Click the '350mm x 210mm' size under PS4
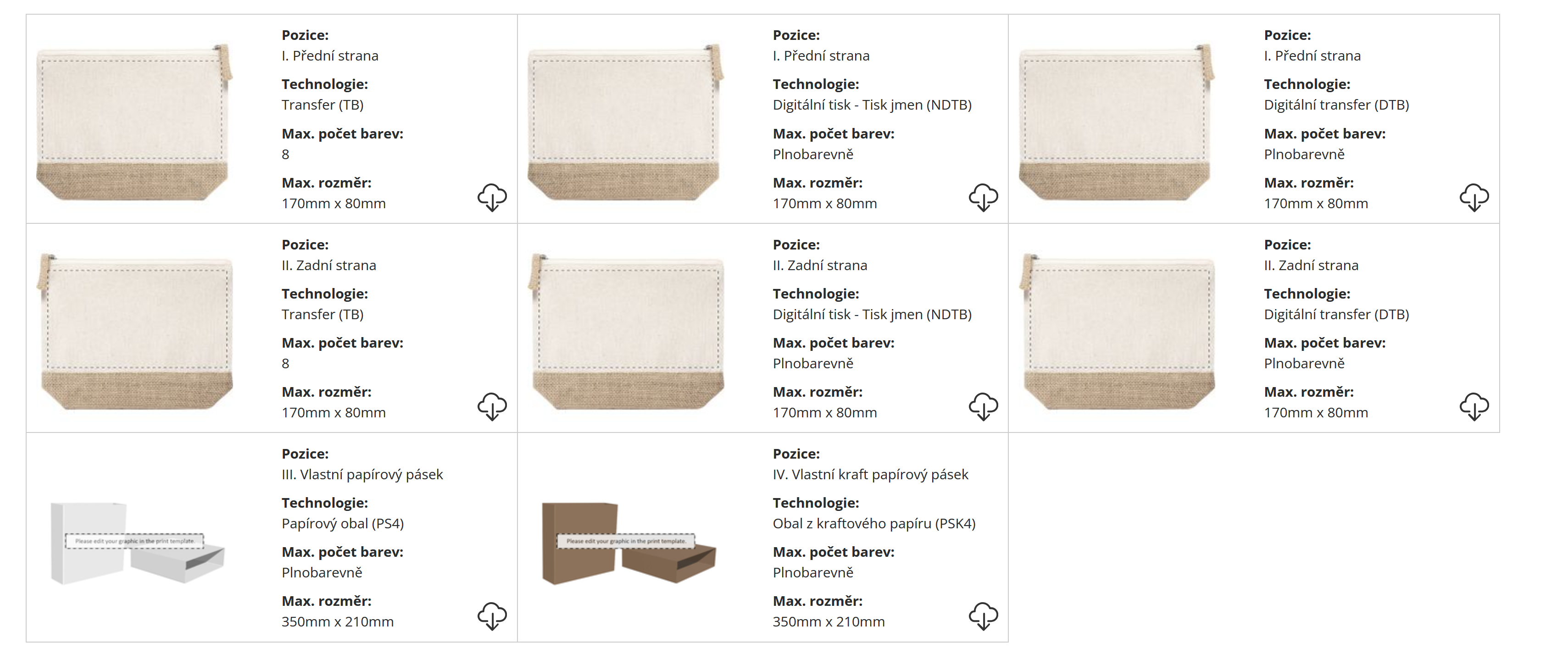 [x=337, y=622]
